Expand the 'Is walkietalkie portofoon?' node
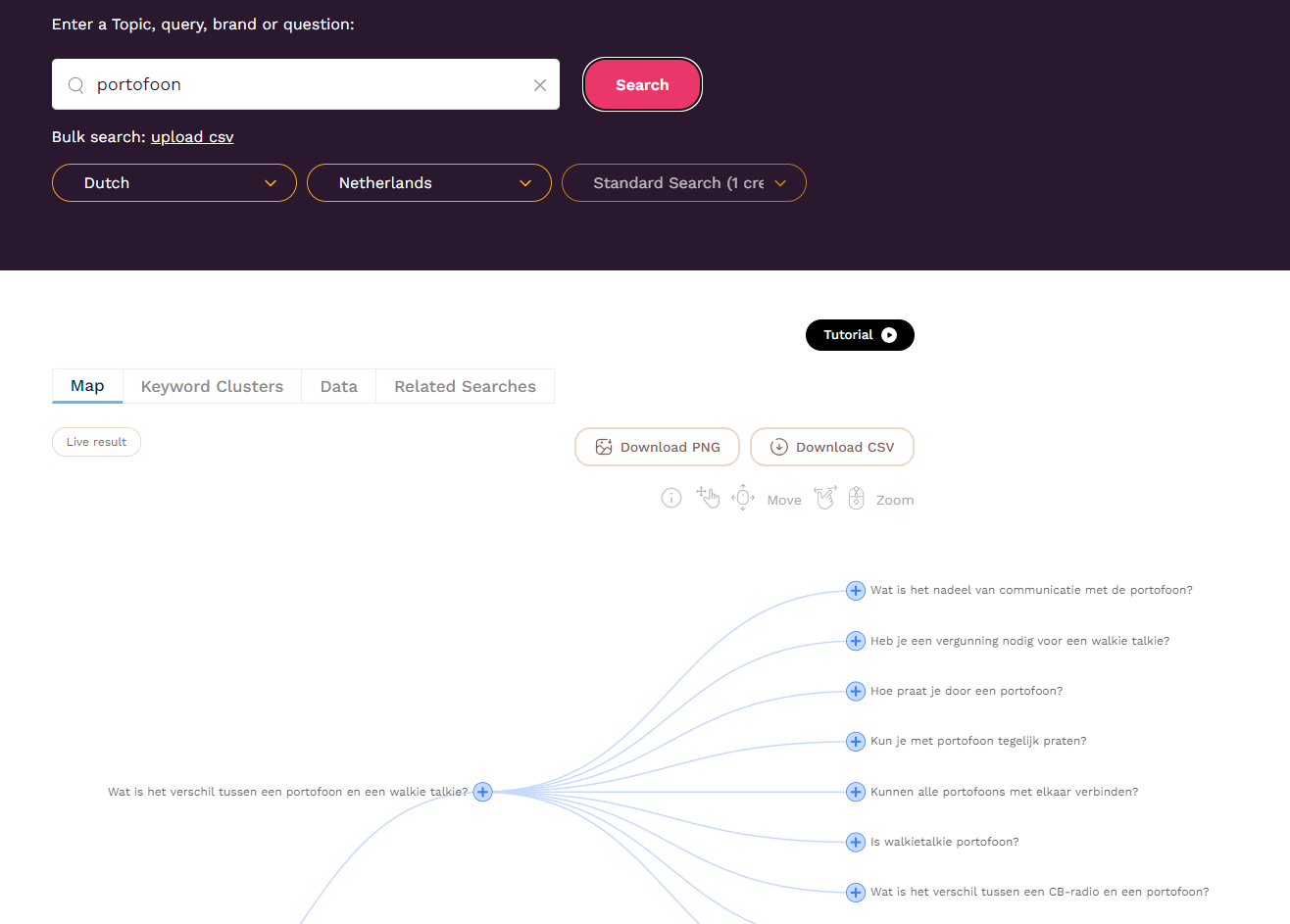The image size is (1290, 924). tap(856, 842)
